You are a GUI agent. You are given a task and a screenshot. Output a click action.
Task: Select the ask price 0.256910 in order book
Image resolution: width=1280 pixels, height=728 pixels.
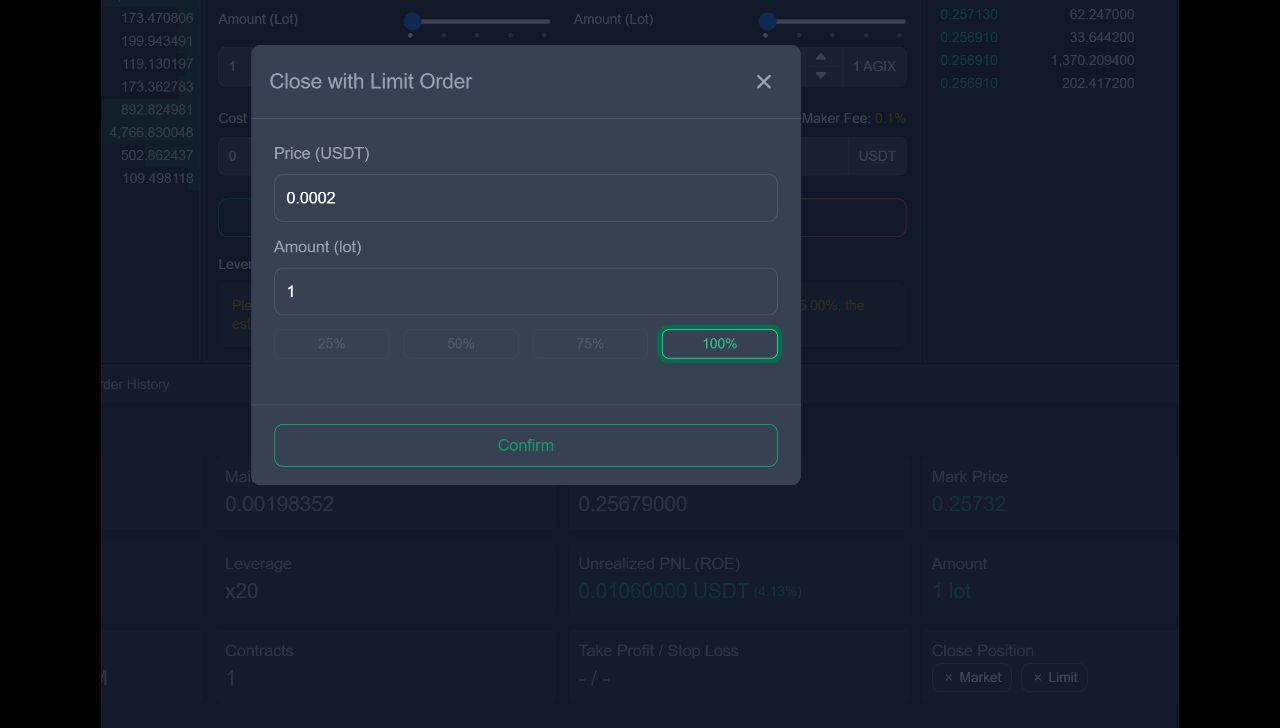pyautogui.click(x=967, y=37)
